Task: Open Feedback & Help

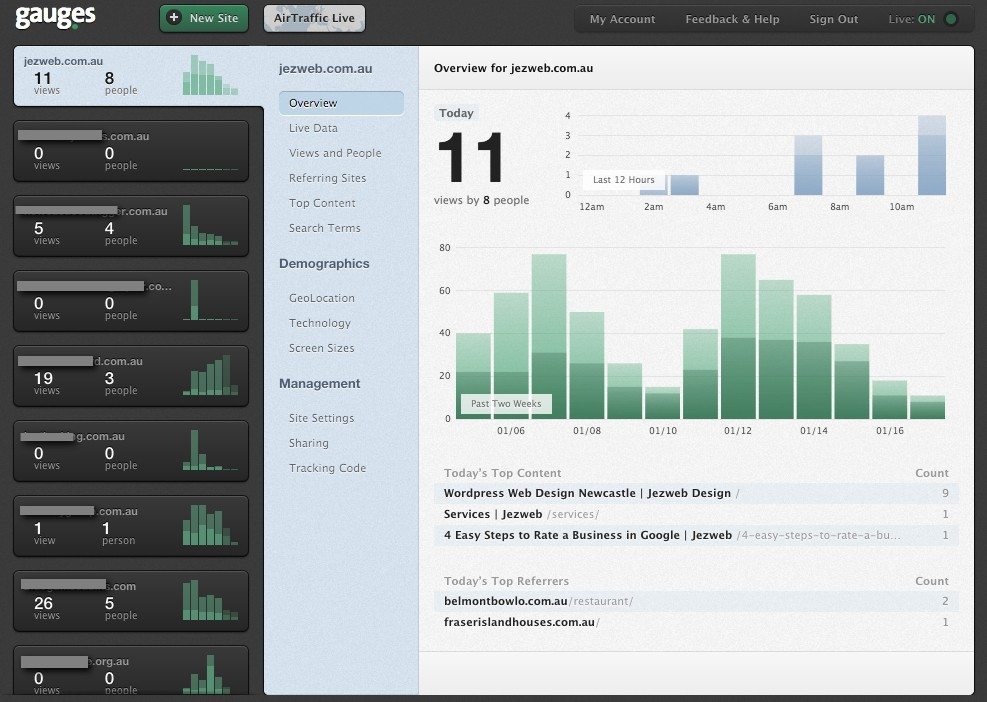Action: click(x=732, y=19)
